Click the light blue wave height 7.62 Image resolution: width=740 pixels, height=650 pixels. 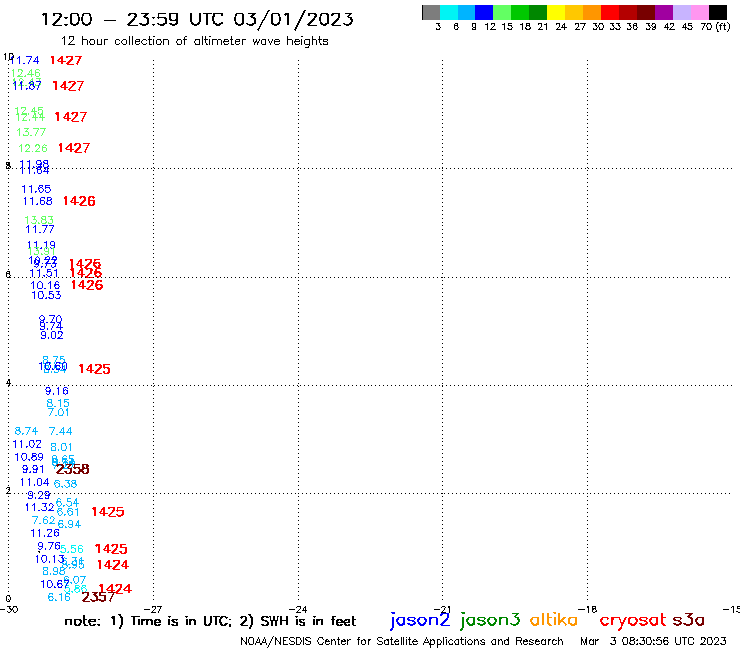pyautogui.click(x=43, y=520)
